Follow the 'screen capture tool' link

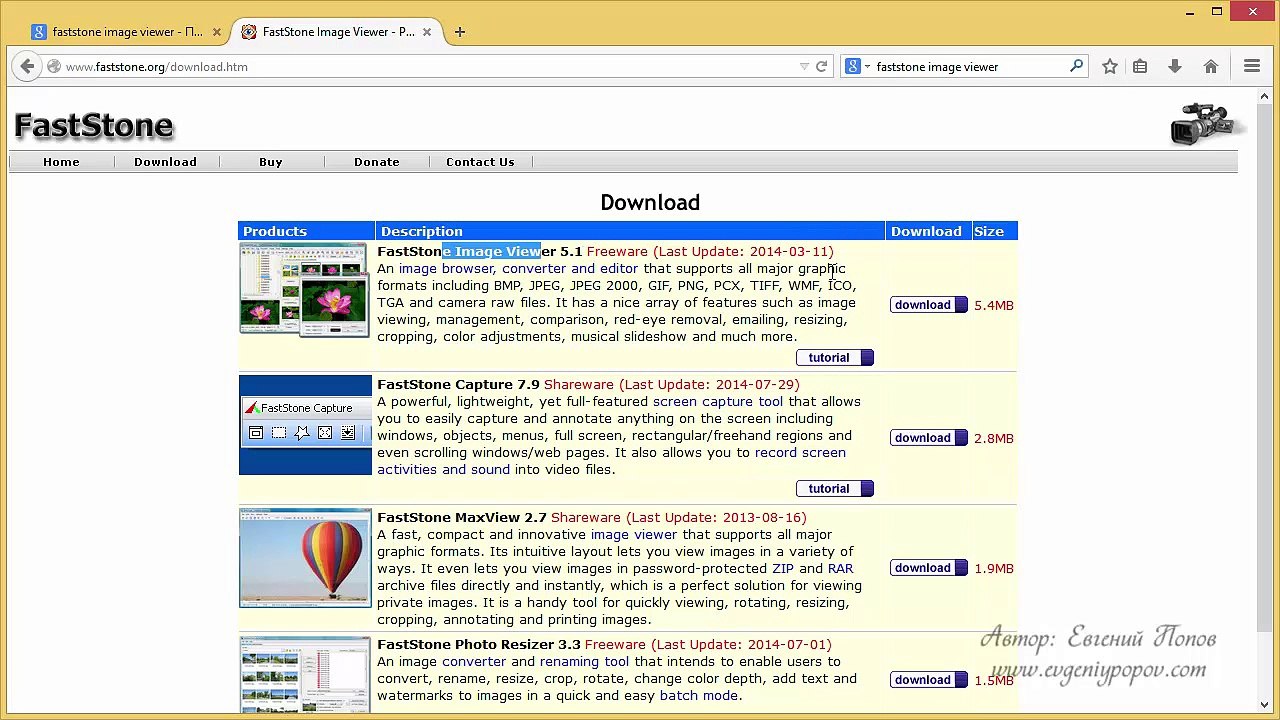718,402
